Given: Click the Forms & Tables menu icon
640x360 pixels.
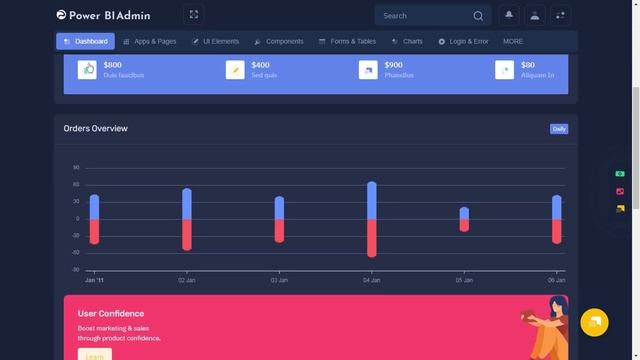Looking at the screenshot, I should tap(322, 41).
